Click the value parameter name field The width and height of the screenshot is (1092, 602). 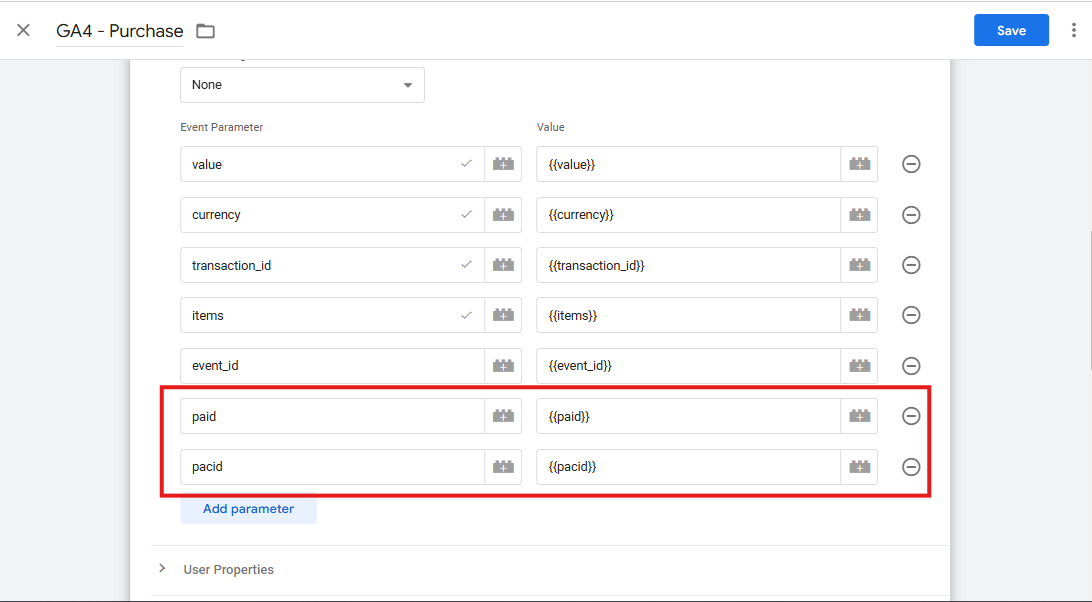coord(332,164)
